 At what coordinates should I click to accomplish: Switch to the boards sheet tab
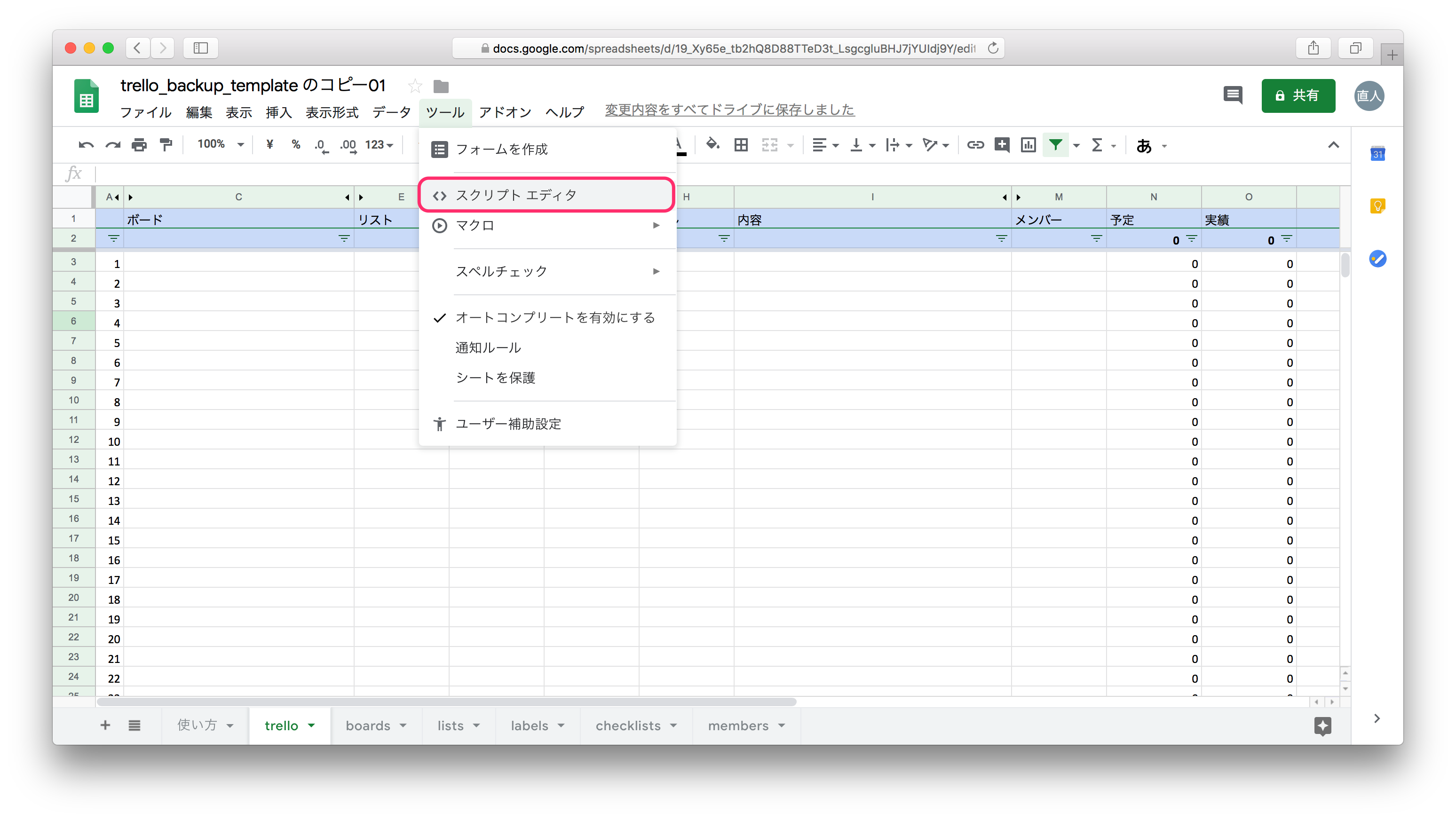coord(368,725)
